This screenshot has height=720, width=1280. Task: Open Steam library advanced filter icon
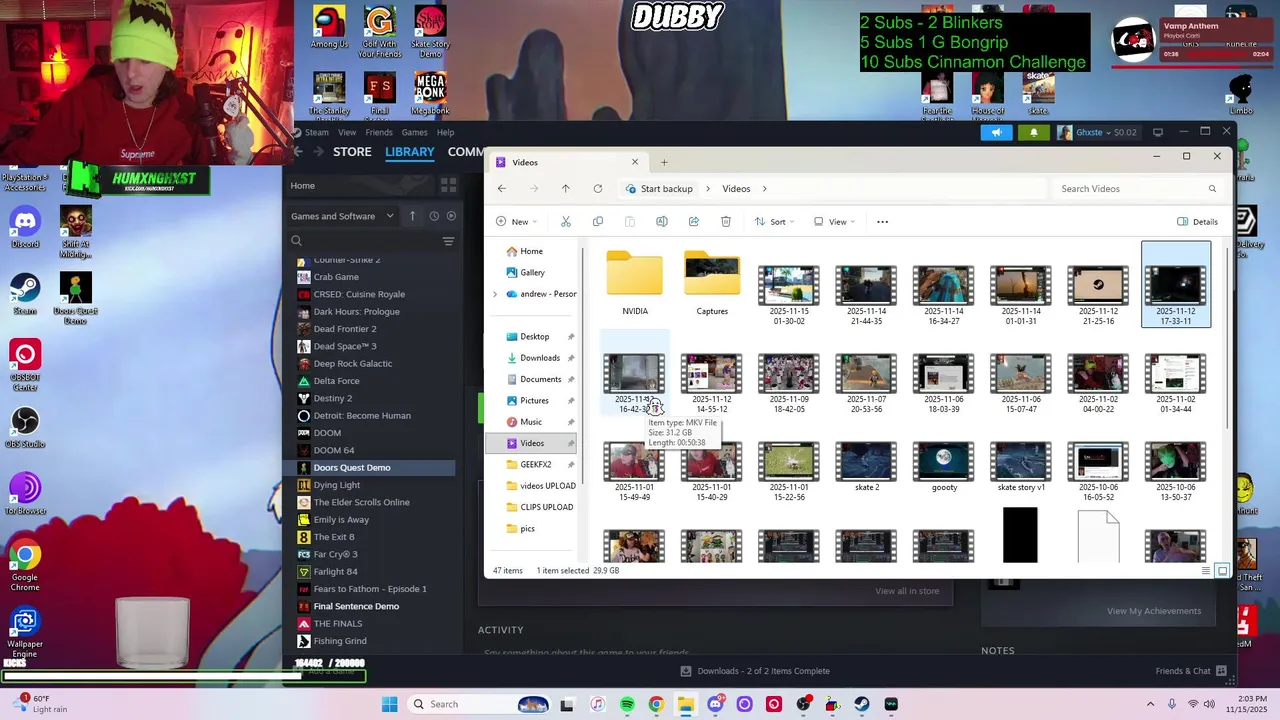click(x=448, y=241)
